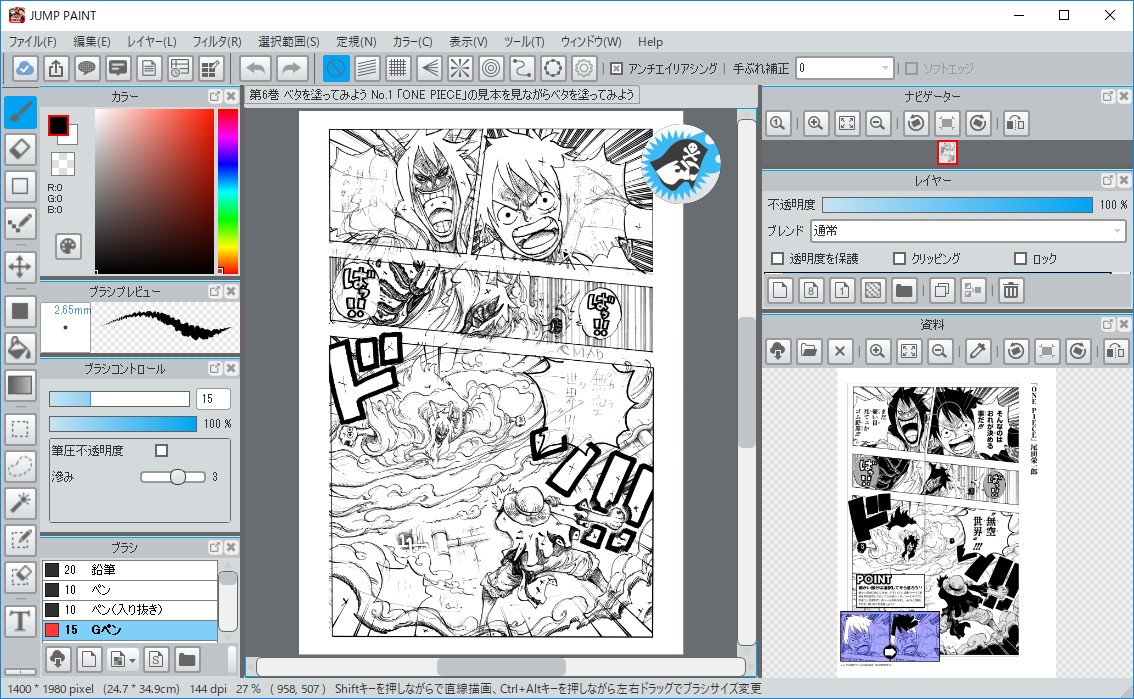Click the rainbow hue strip
The width and height of the screenshot is (1134, 699).
(x=228, y=191)
